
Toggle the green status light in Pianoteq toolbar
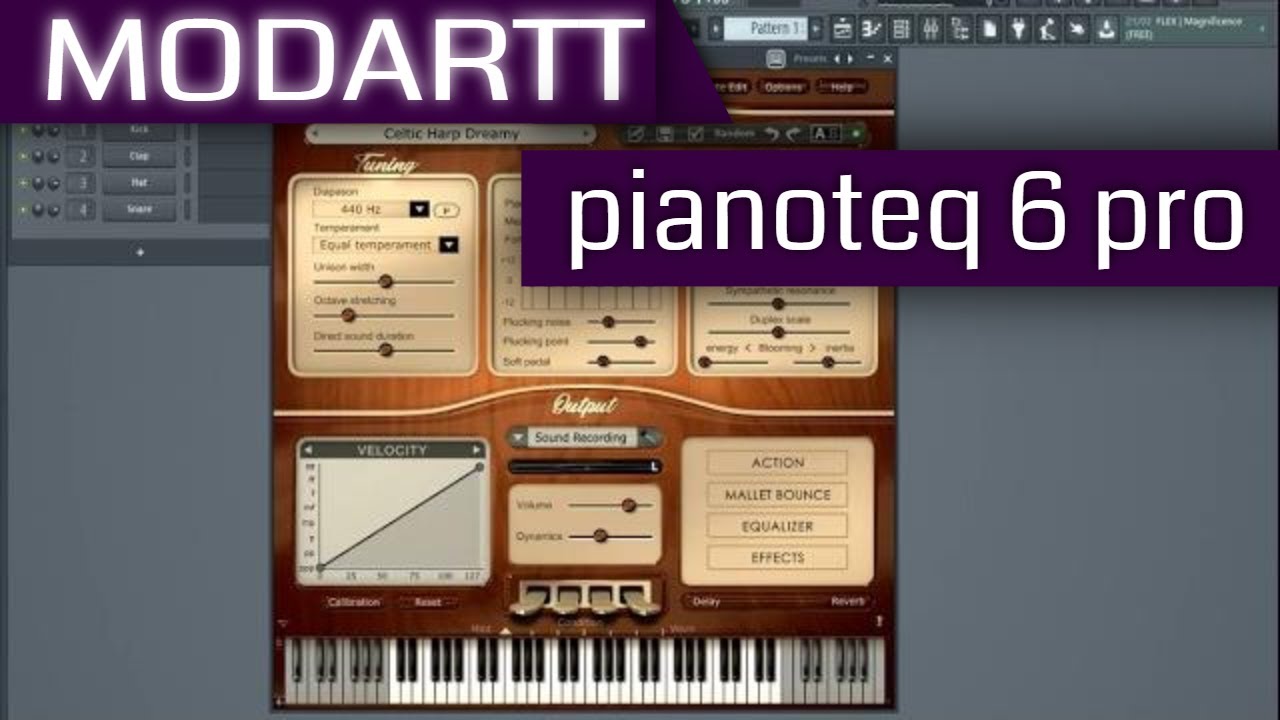(856, 134)
